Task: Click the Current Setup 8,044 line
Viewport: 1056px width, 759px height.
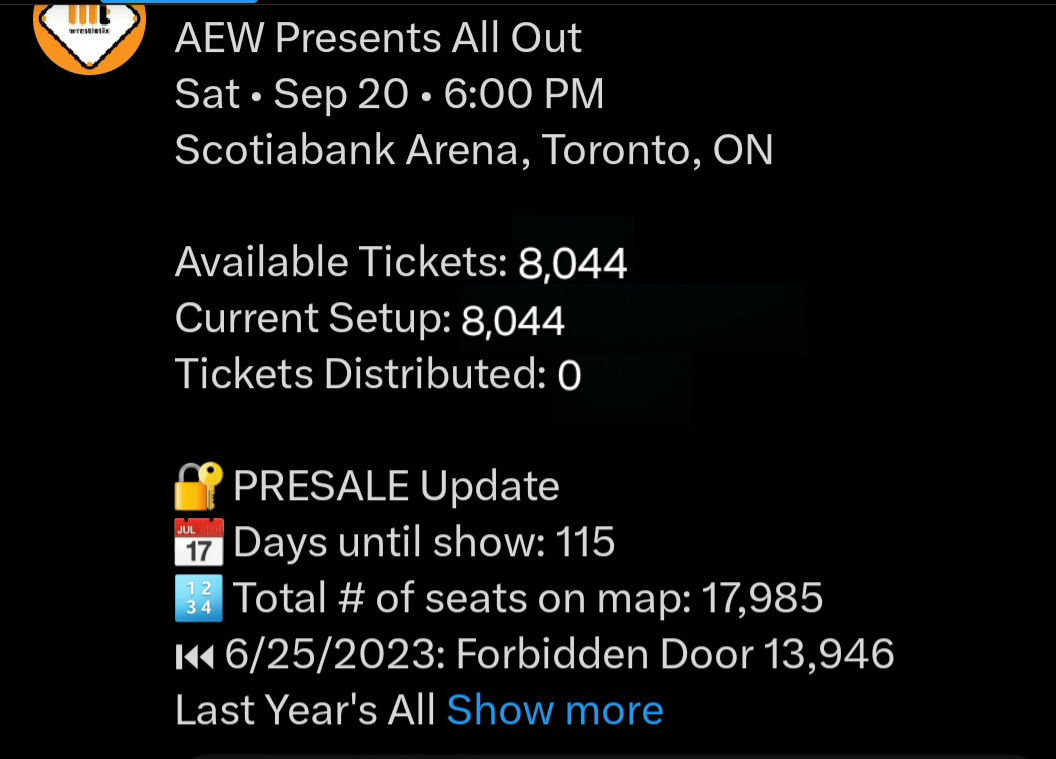Action: click(369, 318)
